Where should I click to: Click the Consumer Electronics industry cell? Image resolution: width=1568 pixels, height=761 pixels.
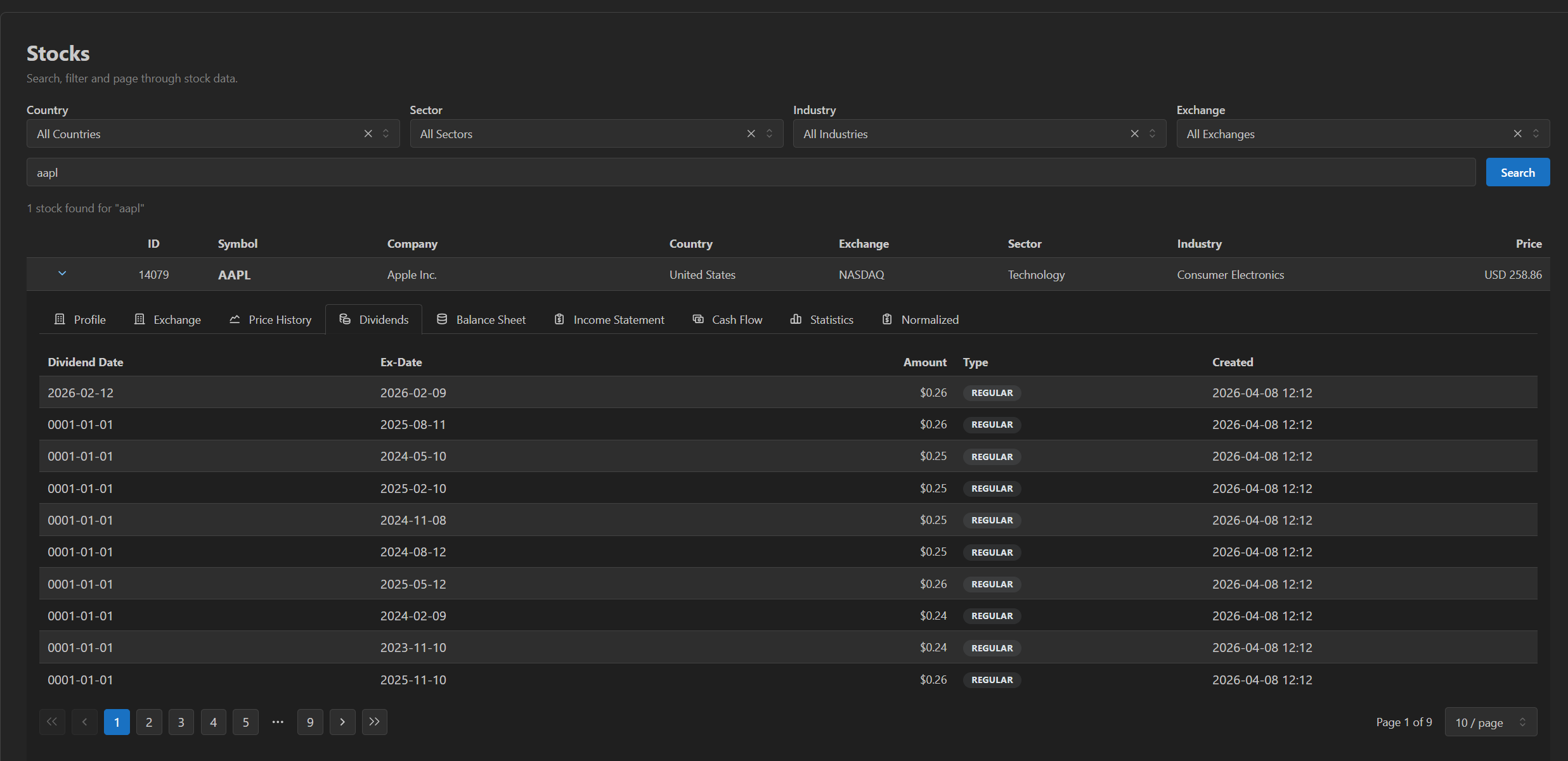pyautogui.click(x=1231, y=275)
